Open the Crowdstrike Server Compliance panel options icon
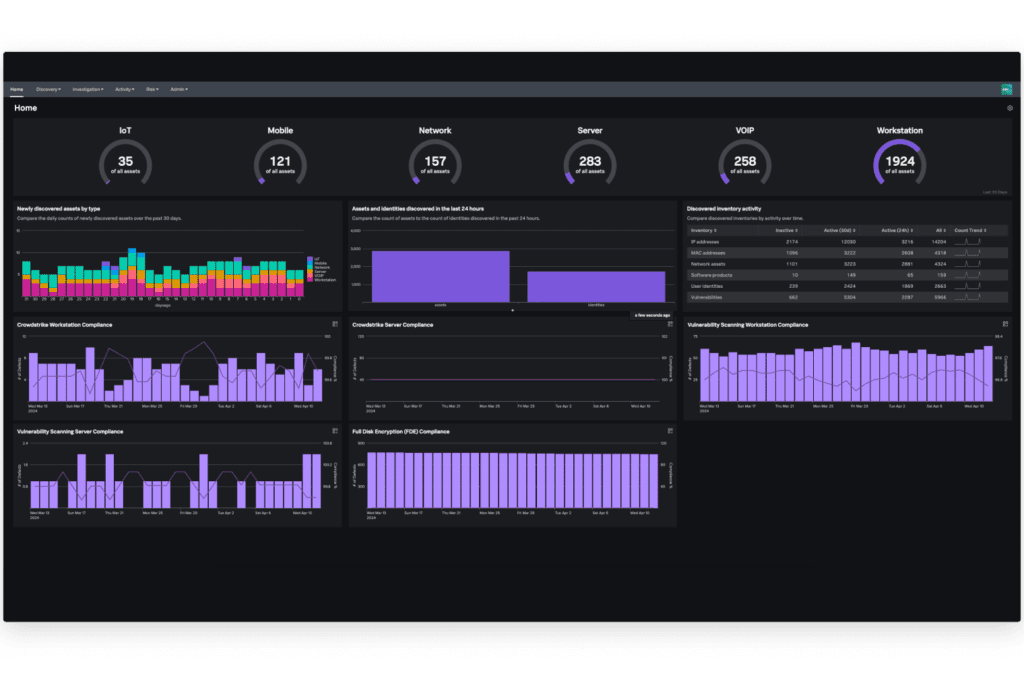 tap(670, 324)
